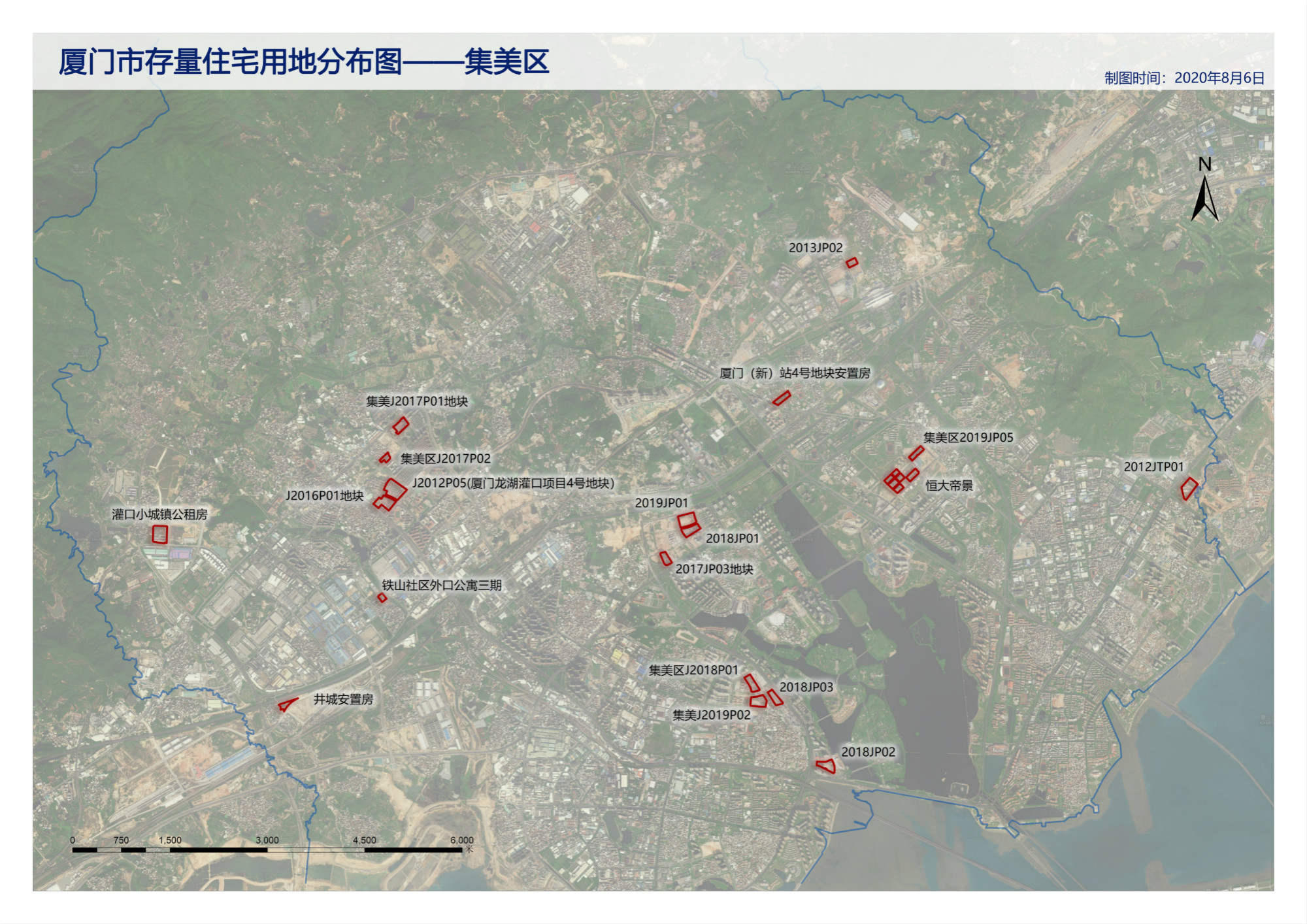Click the 2018JP03 label
This screenshot has height=924, width=1307.
pyautogui.click(x=806, y=687)
